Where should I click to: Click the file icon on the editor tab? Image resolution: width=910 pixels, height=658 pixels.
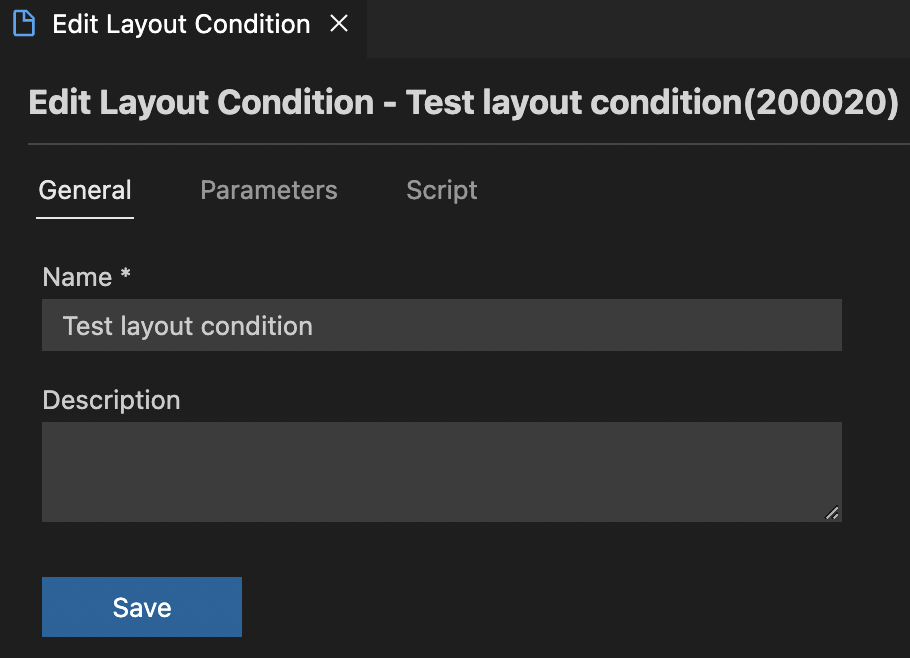click(x=24, y=24)
